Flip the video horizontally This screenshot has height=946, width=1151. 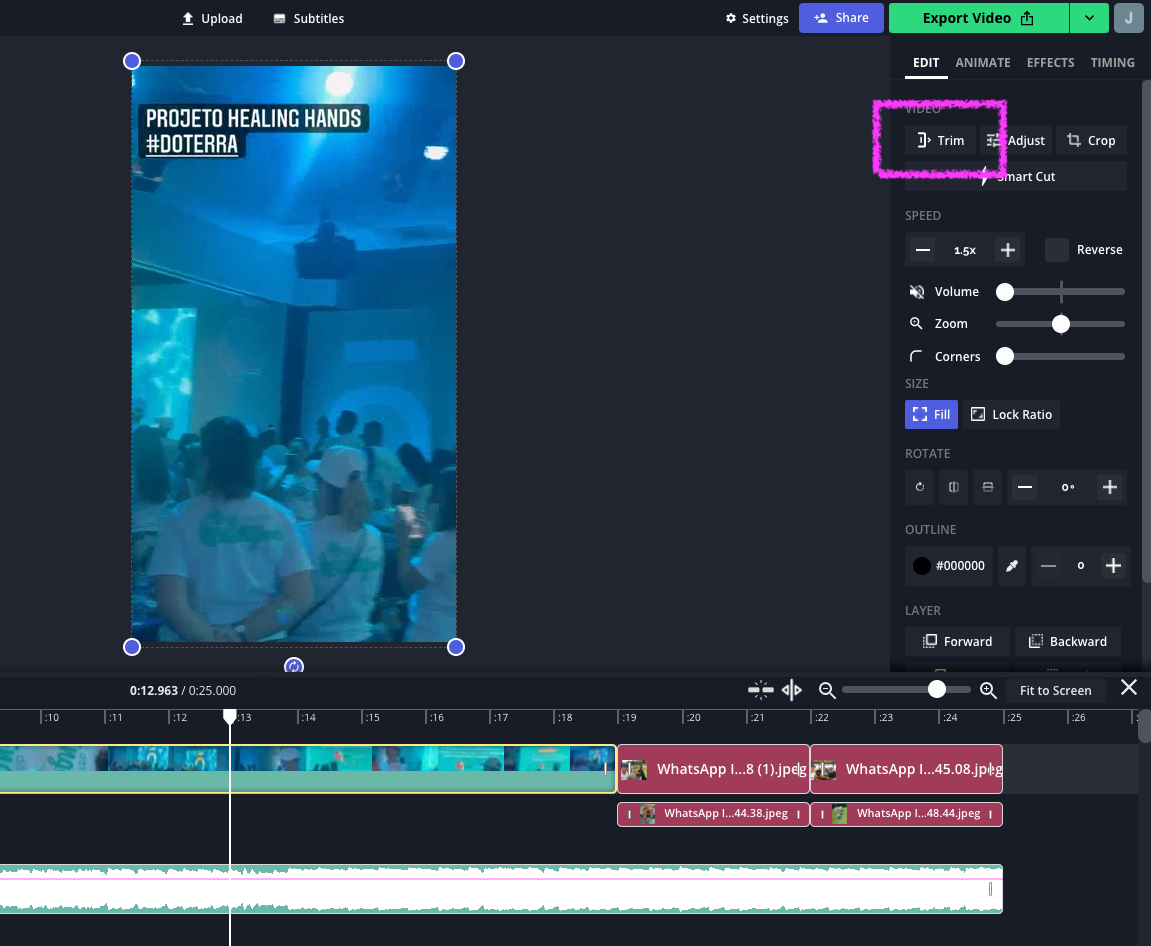click(x=953, y=487)
